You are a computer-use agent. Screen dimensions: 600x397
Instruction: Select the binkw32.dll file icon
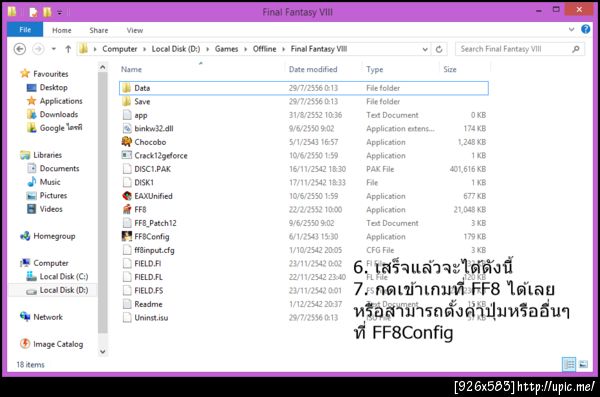coord(127,128)
